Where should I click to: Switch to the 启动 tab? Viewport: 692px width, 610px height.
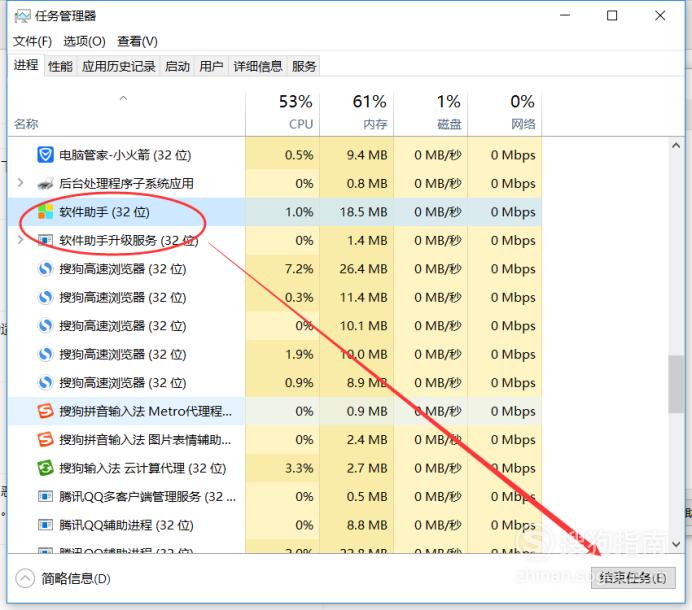click(177, 66)
